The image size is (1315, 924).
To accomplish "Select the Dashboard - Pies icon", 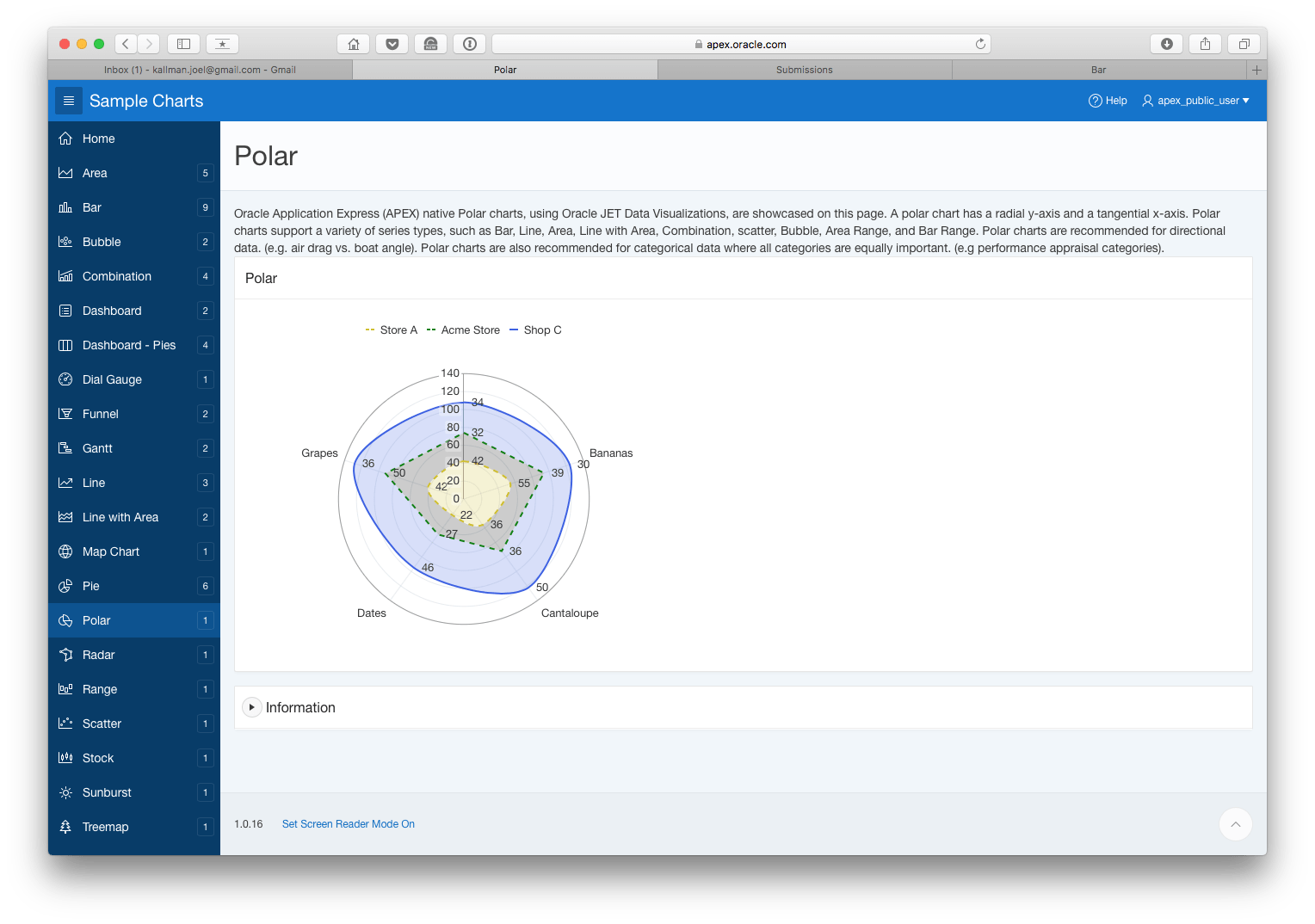I will point(65,345).
